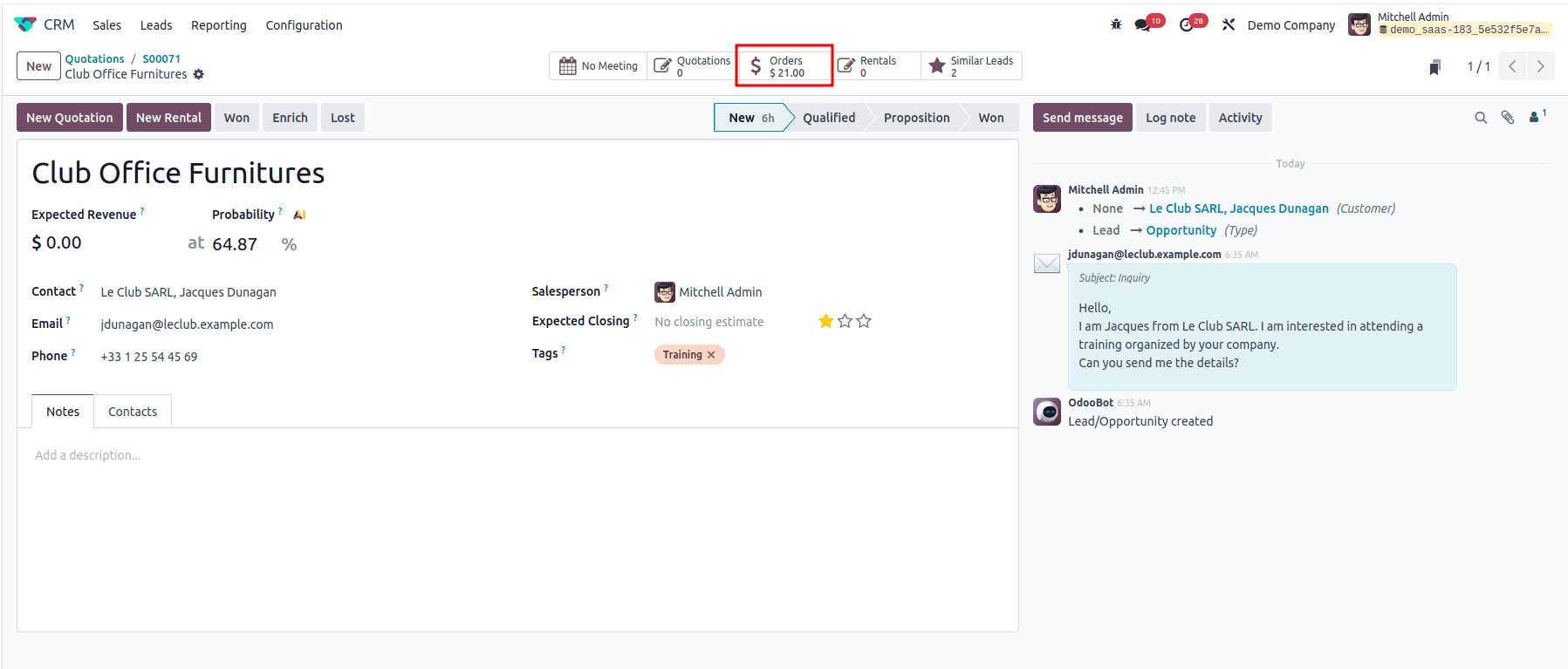Click Mitchell Admin avatar in chatter
The height and width of the screenshot is (669, 1568).
[x=1047, y=199]
